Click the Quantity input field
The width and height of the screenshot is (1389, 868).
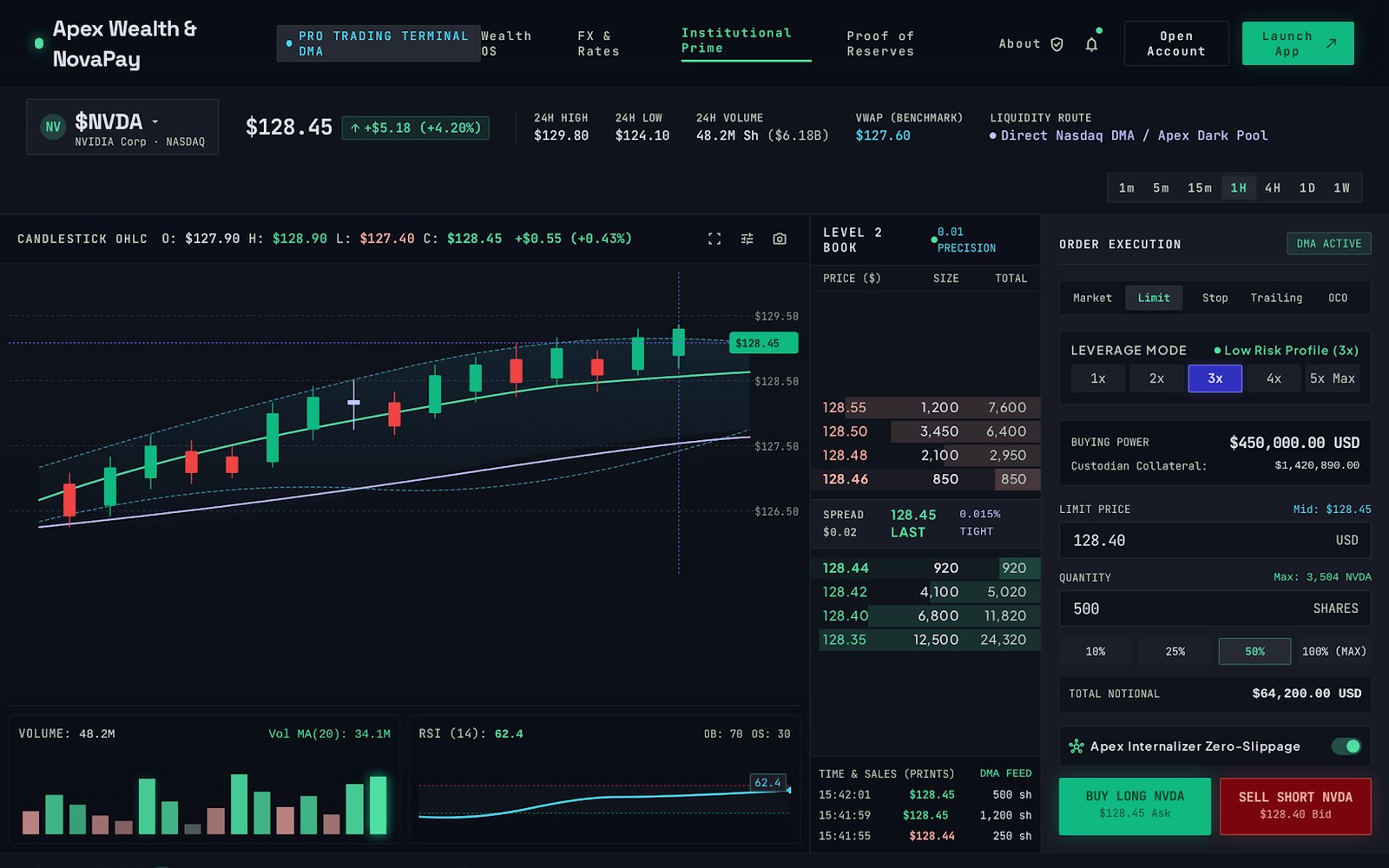coord(1215,608)
